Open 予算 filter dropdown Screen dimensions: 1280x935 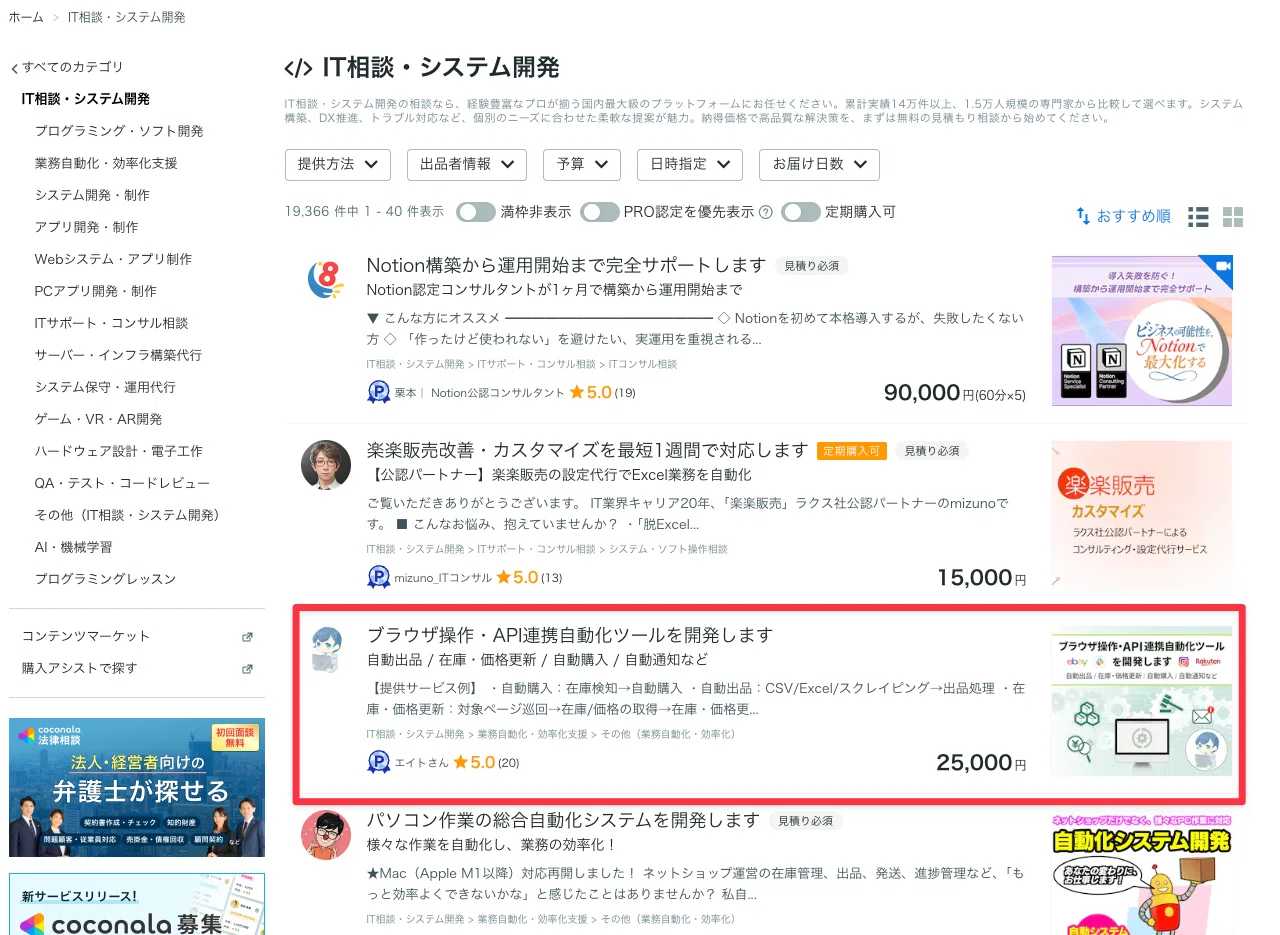pyautogui.click(x=582, y=164)
